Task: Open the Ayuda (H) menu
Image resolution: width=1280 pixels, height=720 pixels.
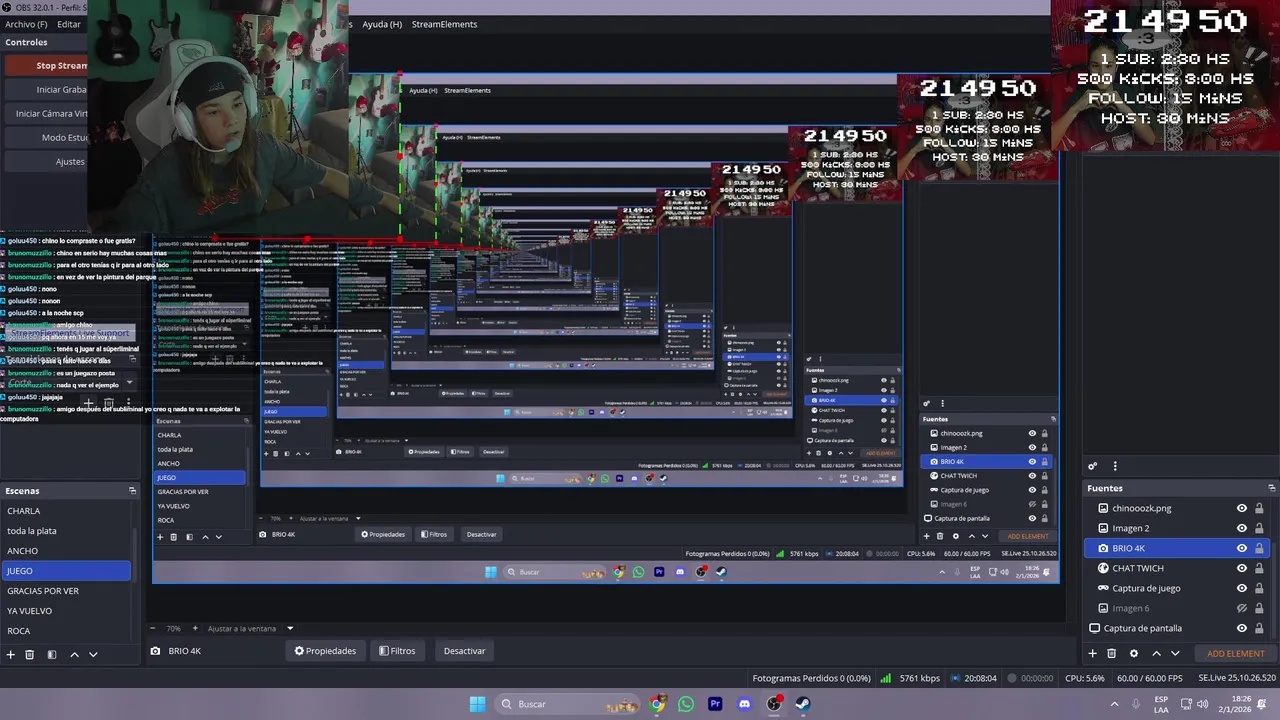Action: (382, 24)
